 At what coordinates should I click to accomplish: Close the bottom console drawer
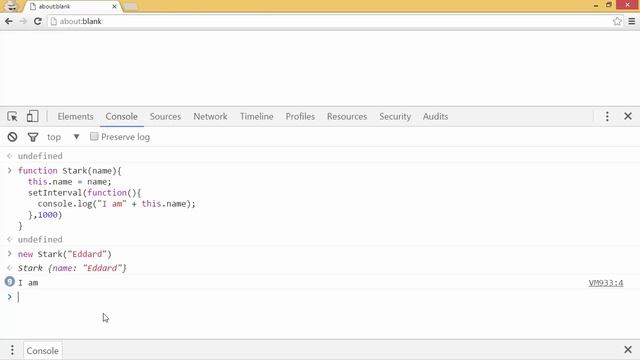coord(628,349)
